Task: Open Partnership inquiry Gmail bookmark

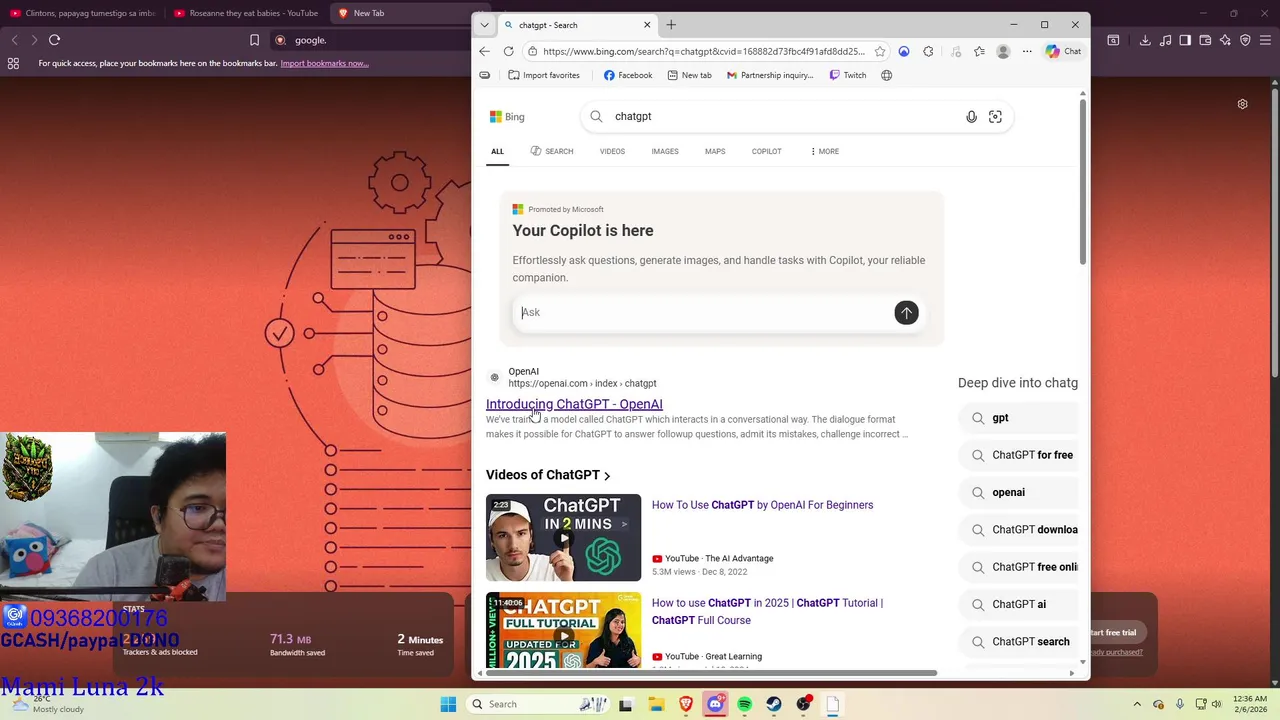Action: tap(770, 75)
